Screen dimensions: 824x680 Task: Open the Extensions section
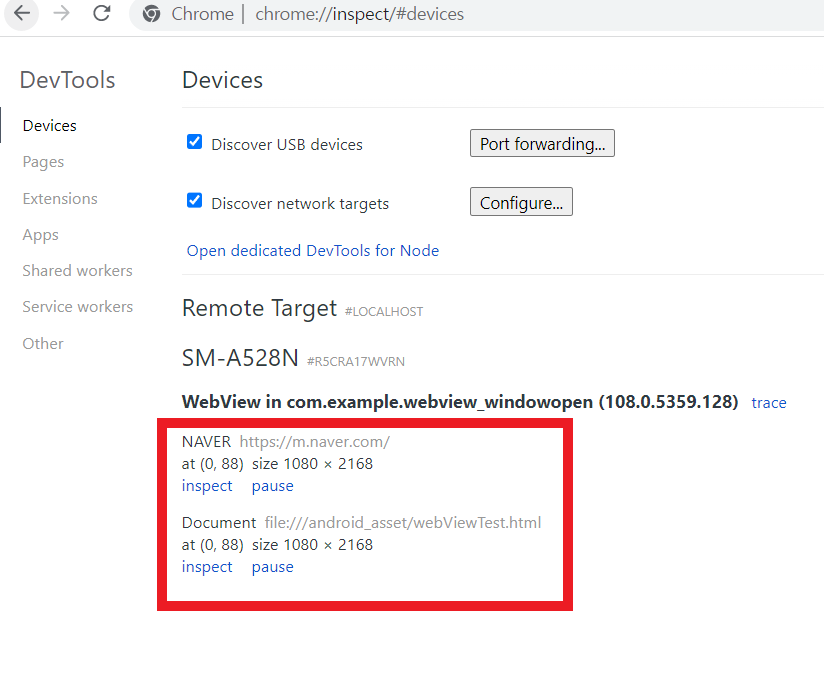pyautogui.click(x=60, y=199)
